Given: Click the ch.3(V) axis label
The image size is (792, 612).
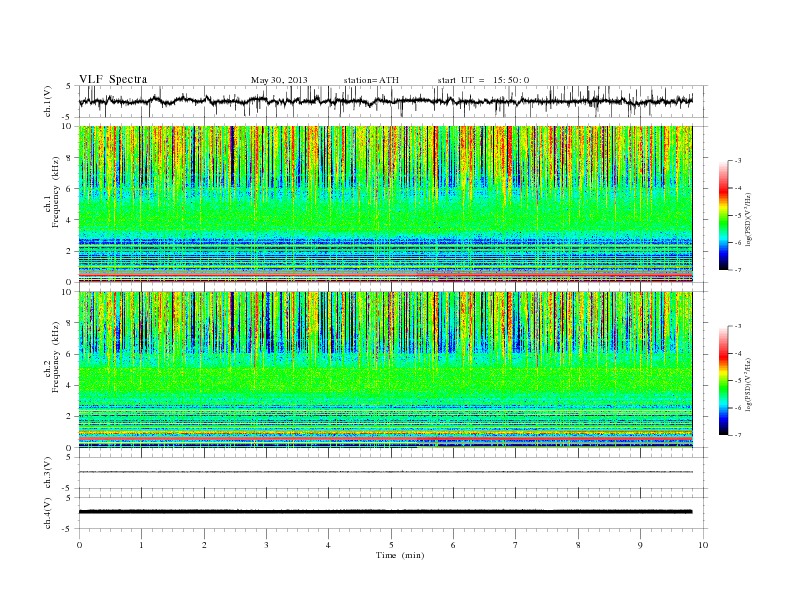Looking at the screenshot, I should [48, 473].
